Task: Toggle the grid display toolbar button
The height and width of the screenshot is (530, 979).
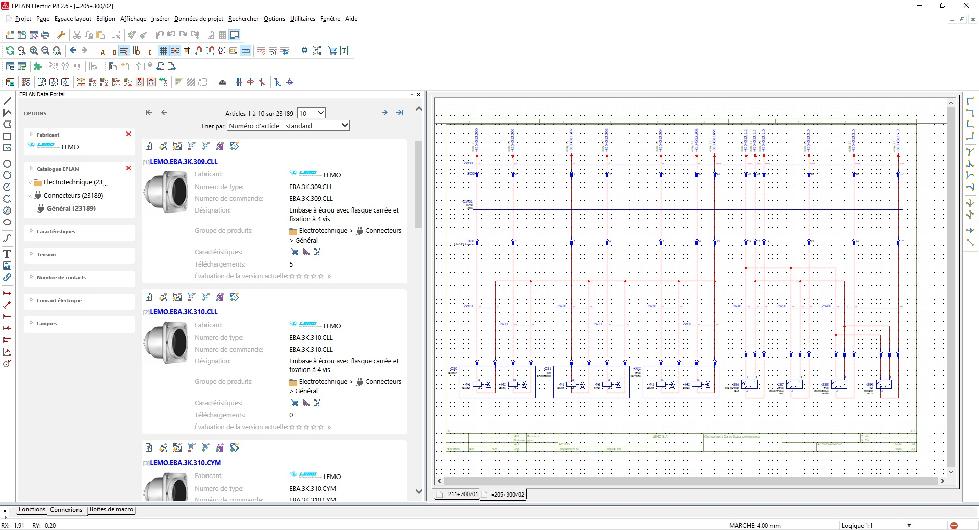Action: [x=161, y=50]
